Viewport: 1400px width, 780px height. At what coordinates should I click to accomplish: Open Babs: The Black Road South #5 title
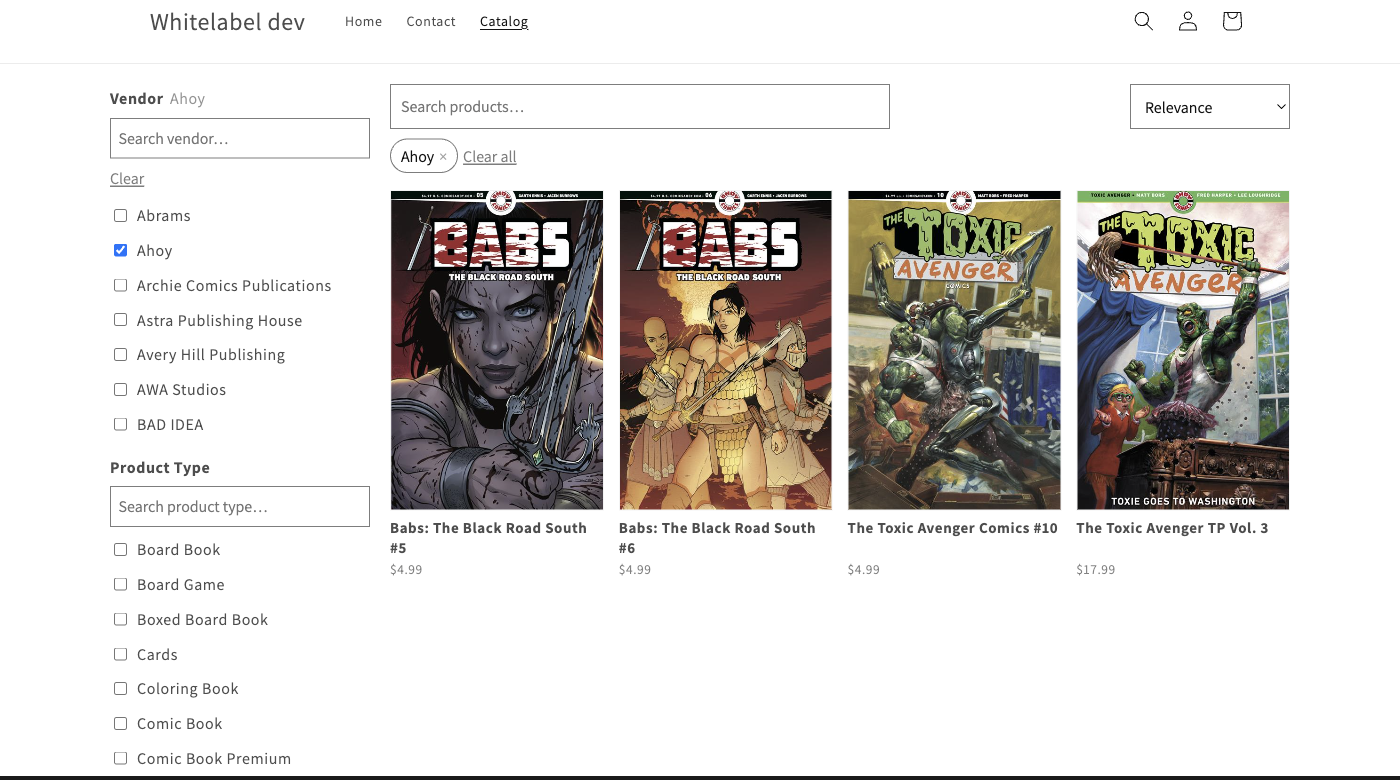click(x=489, y=538)
